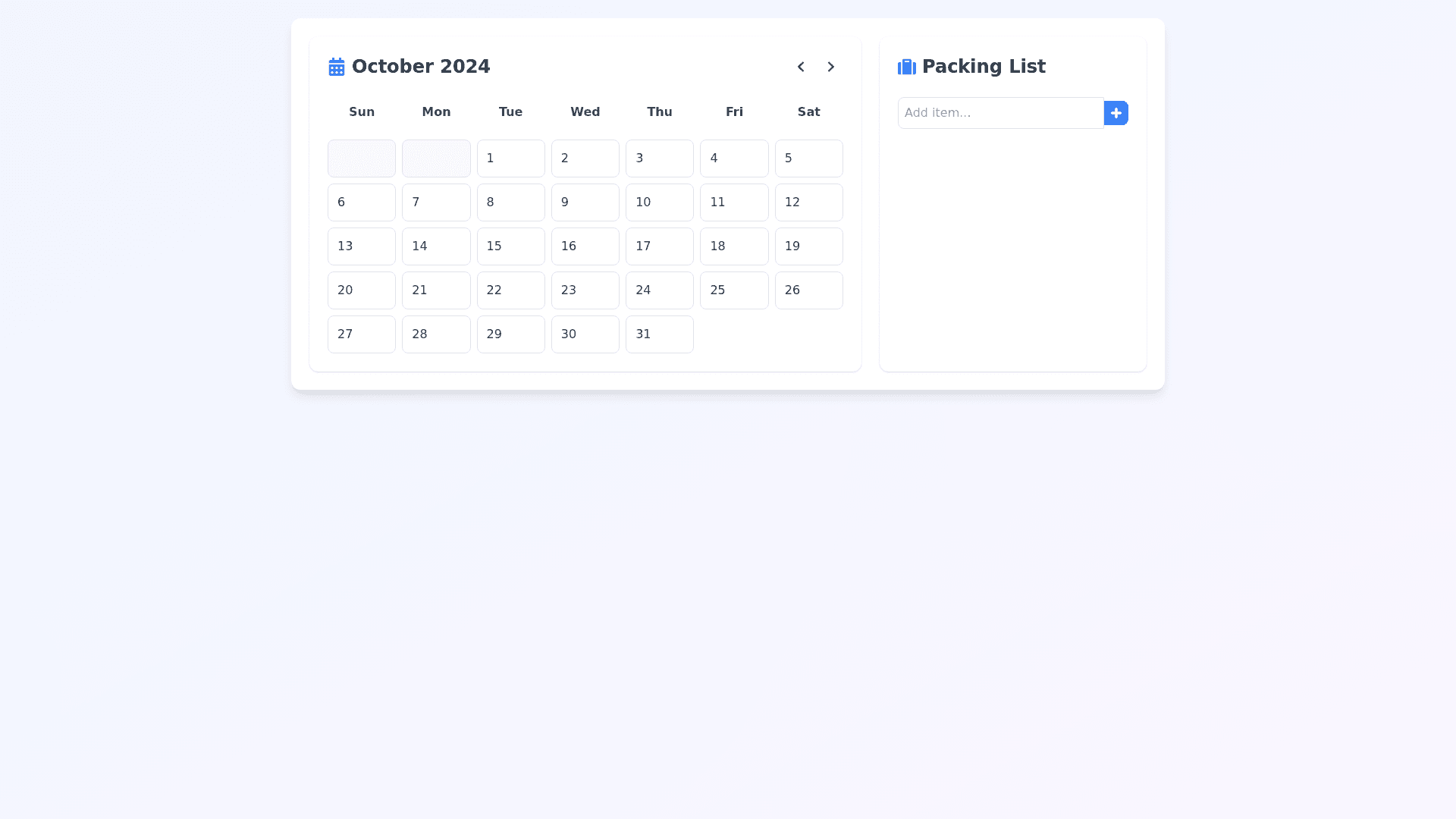Click the calendar icon beside October 2024
This screenshot has width=1456, height=819.
tap(336, 67)
